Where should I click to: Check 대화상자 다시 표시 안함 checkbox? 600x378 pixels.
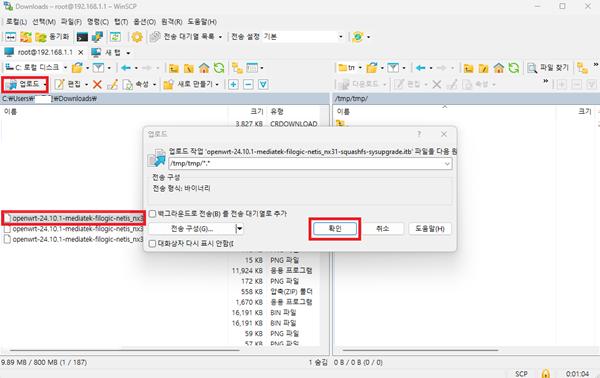152,243
